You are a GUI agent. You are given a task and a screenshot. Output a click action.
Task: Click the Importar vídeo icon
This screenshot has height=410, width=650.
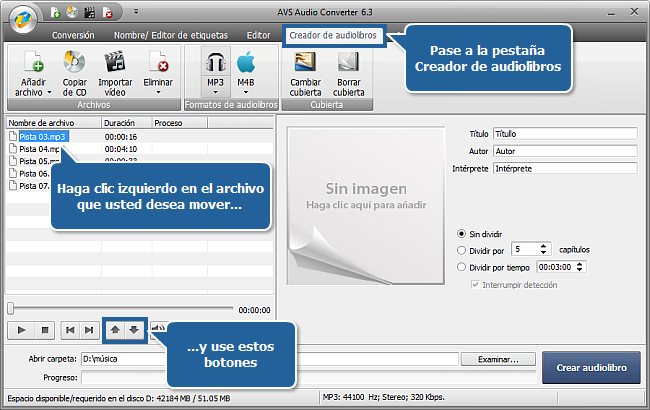click(115, 63)
